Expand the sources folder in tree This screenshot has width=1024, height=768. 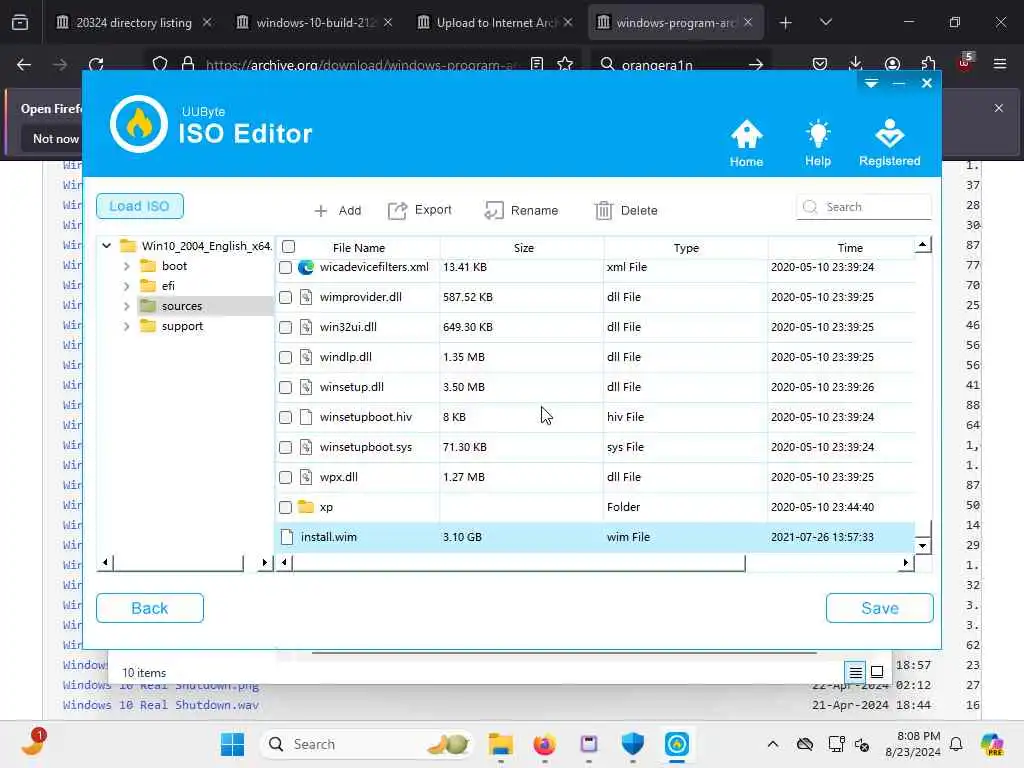[x=127, y=306]
